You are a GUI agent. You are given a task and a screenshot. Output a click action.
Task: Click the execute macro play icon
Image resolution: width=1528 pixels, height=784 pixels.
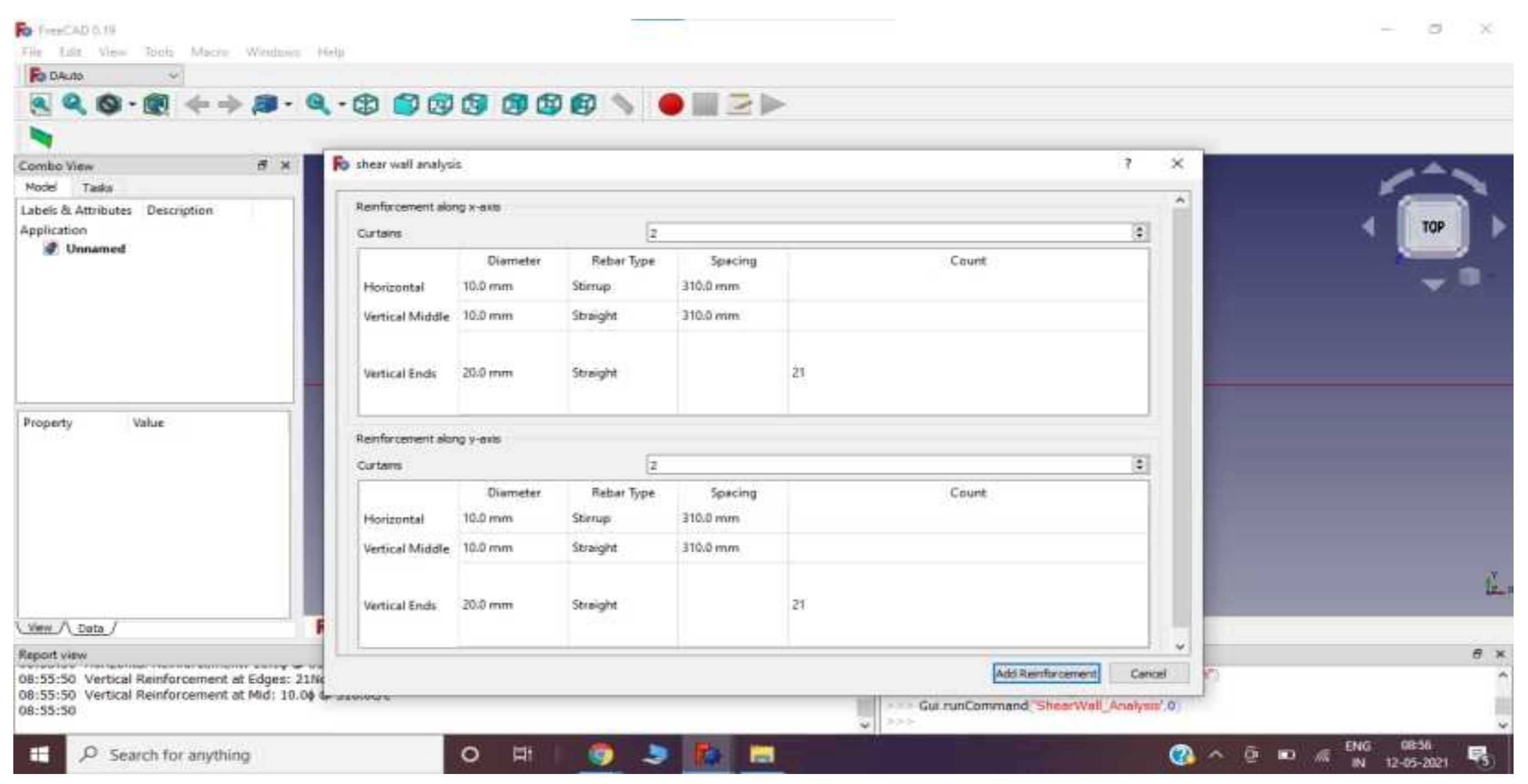772,104
